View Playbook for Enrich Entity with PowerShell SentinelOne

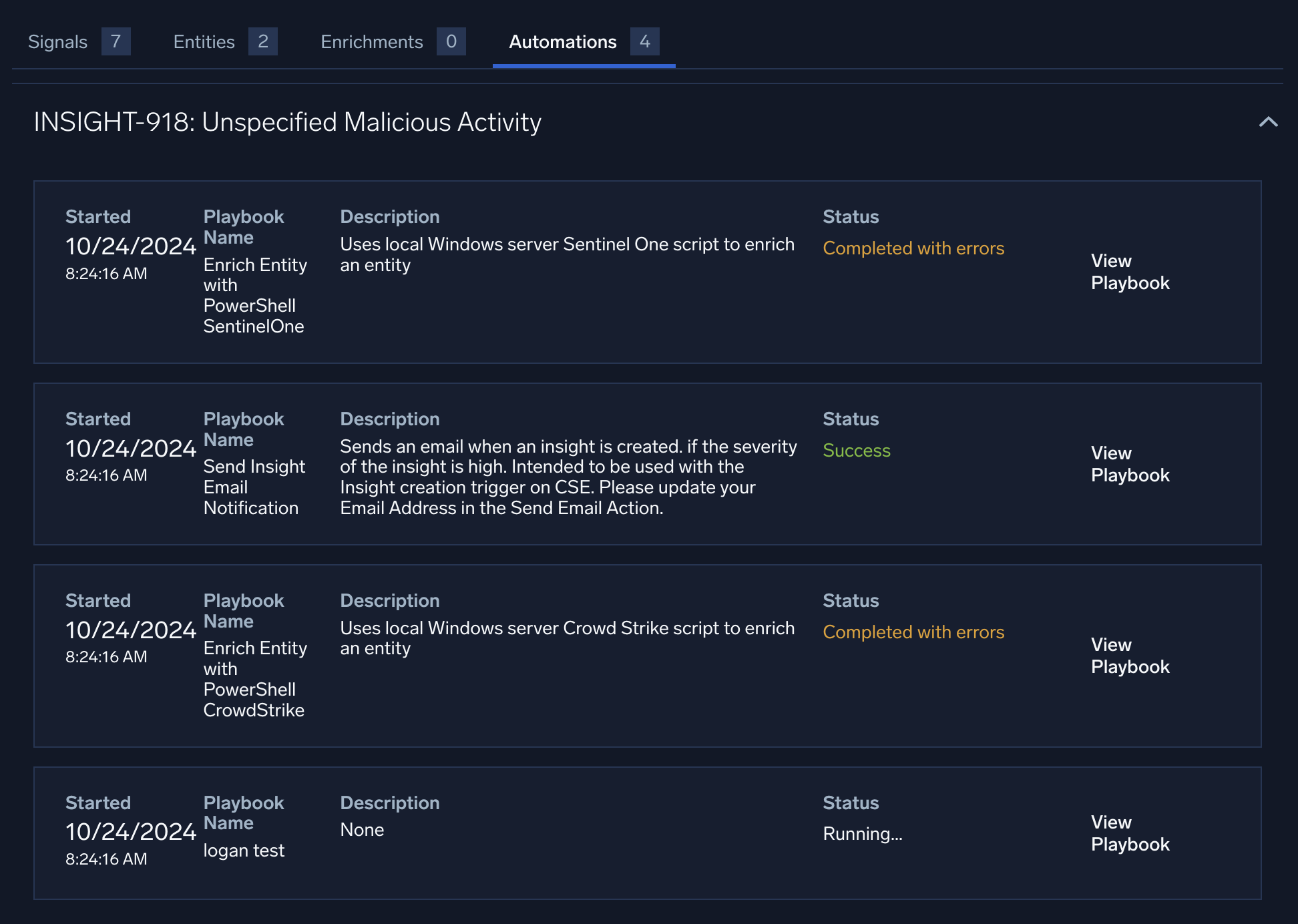(1130, 272)
